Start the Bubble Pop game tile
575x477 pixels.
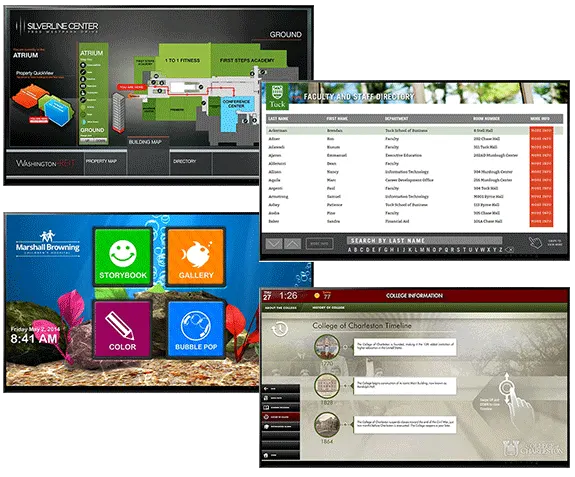(x=196, y=329)
